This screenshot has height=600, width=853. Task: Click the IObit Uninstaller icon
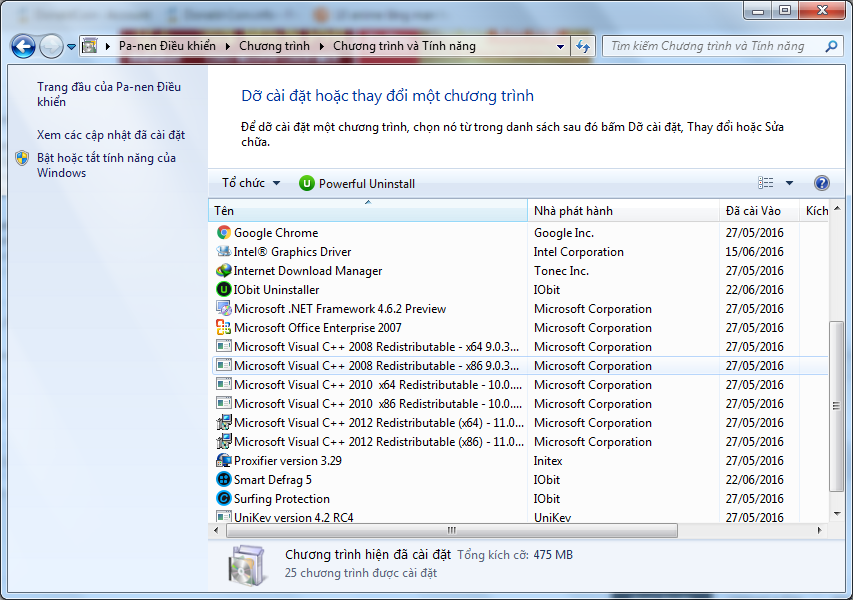point(224,289)
